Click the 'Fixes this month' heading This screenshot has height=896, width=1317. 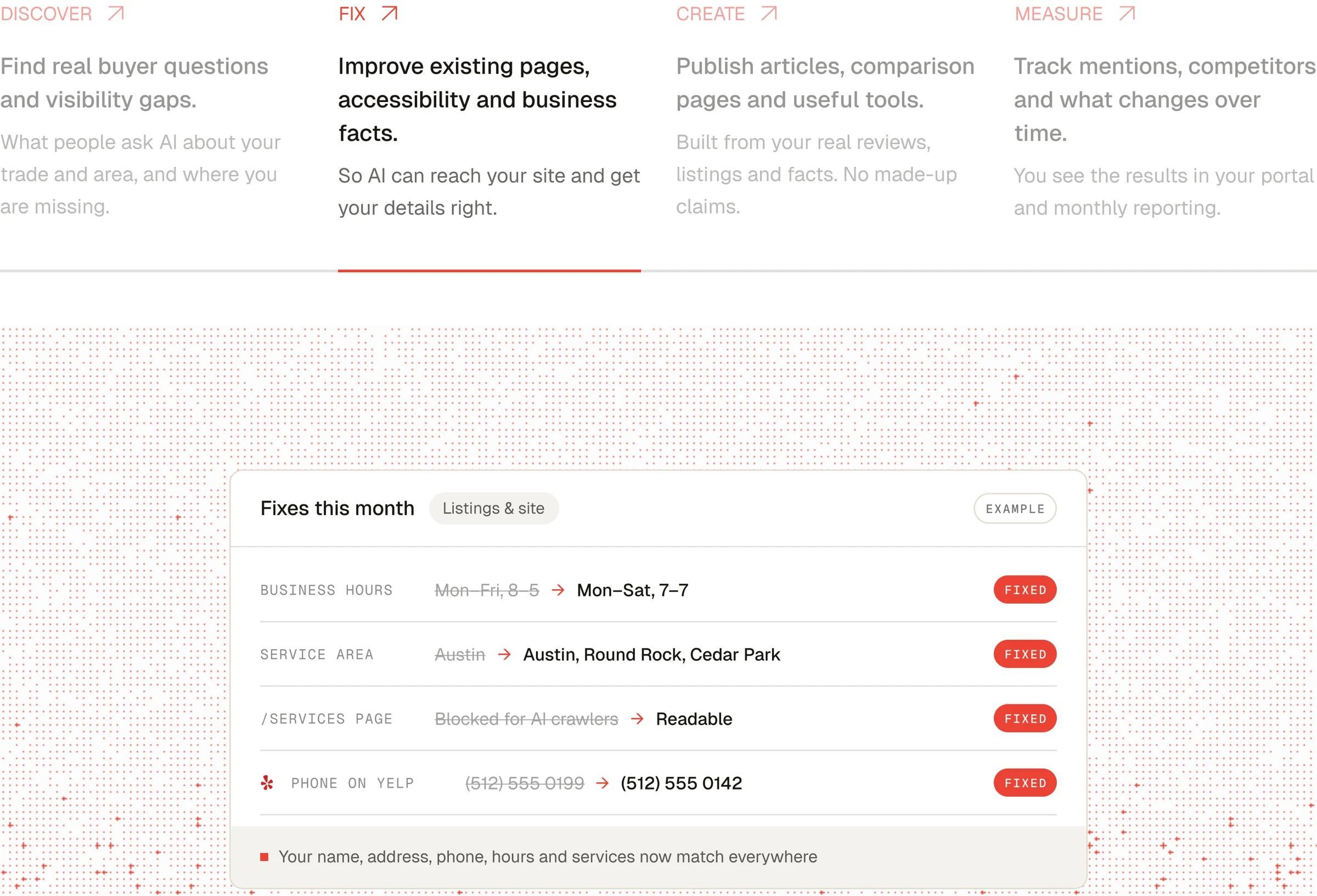[337, 509]
